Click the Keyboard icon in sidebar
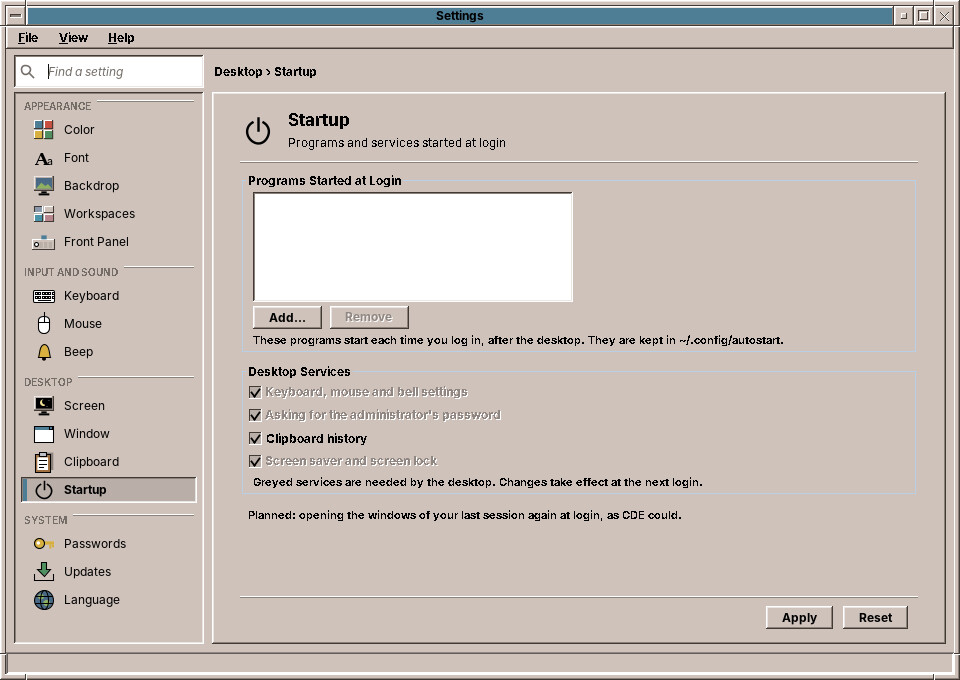 [x=43, y=296]
